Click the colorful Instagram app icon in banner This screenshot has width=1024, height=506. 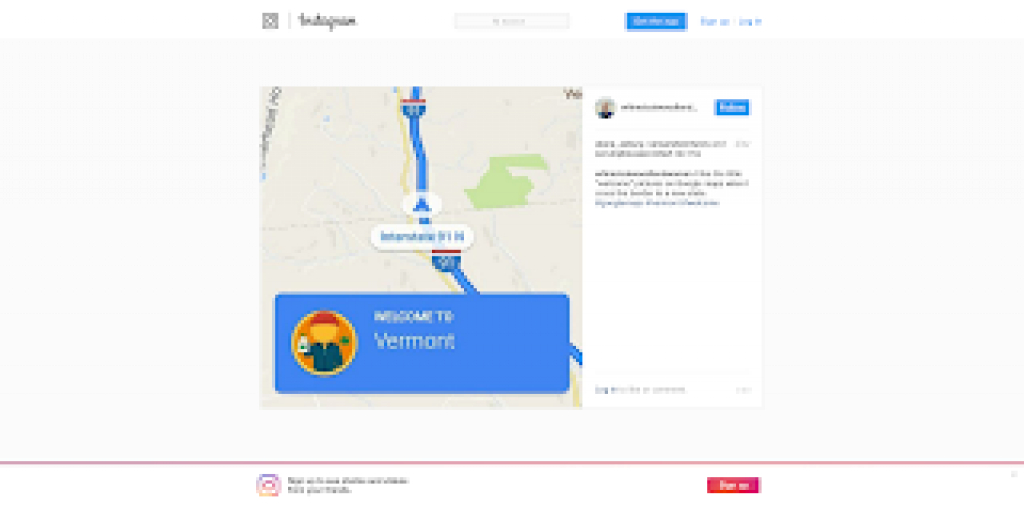coord(268,485)
